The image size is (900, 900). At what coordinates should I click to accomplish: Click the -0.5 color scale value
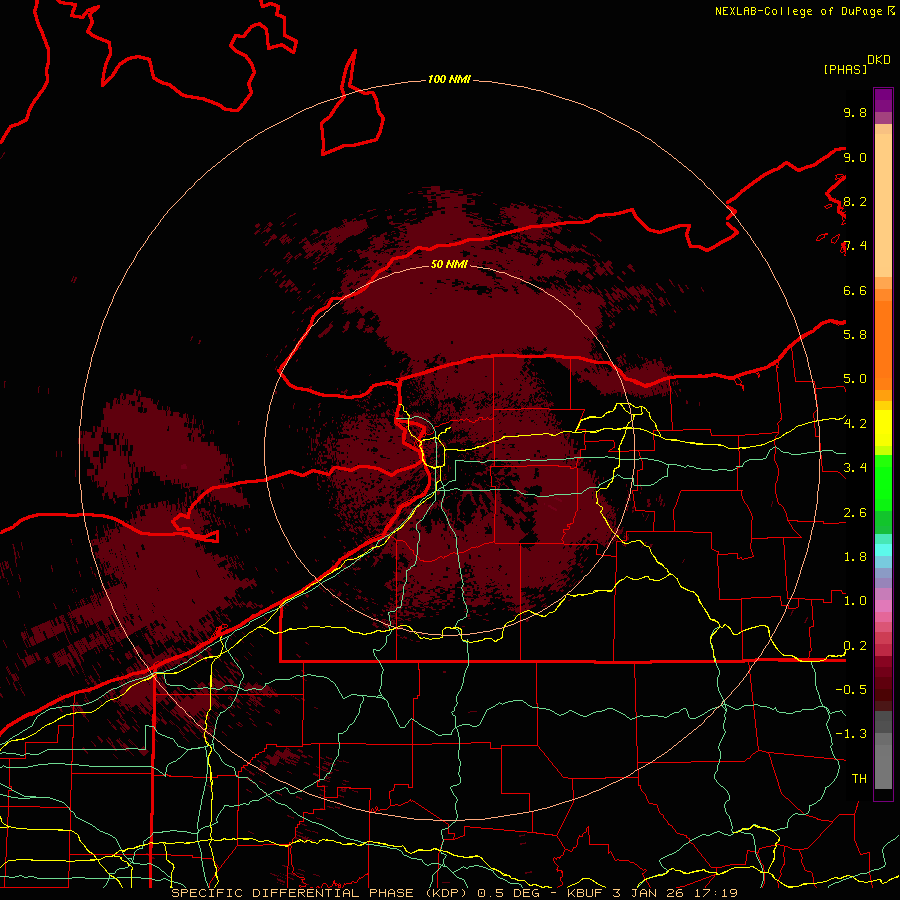tap(851, 690)
